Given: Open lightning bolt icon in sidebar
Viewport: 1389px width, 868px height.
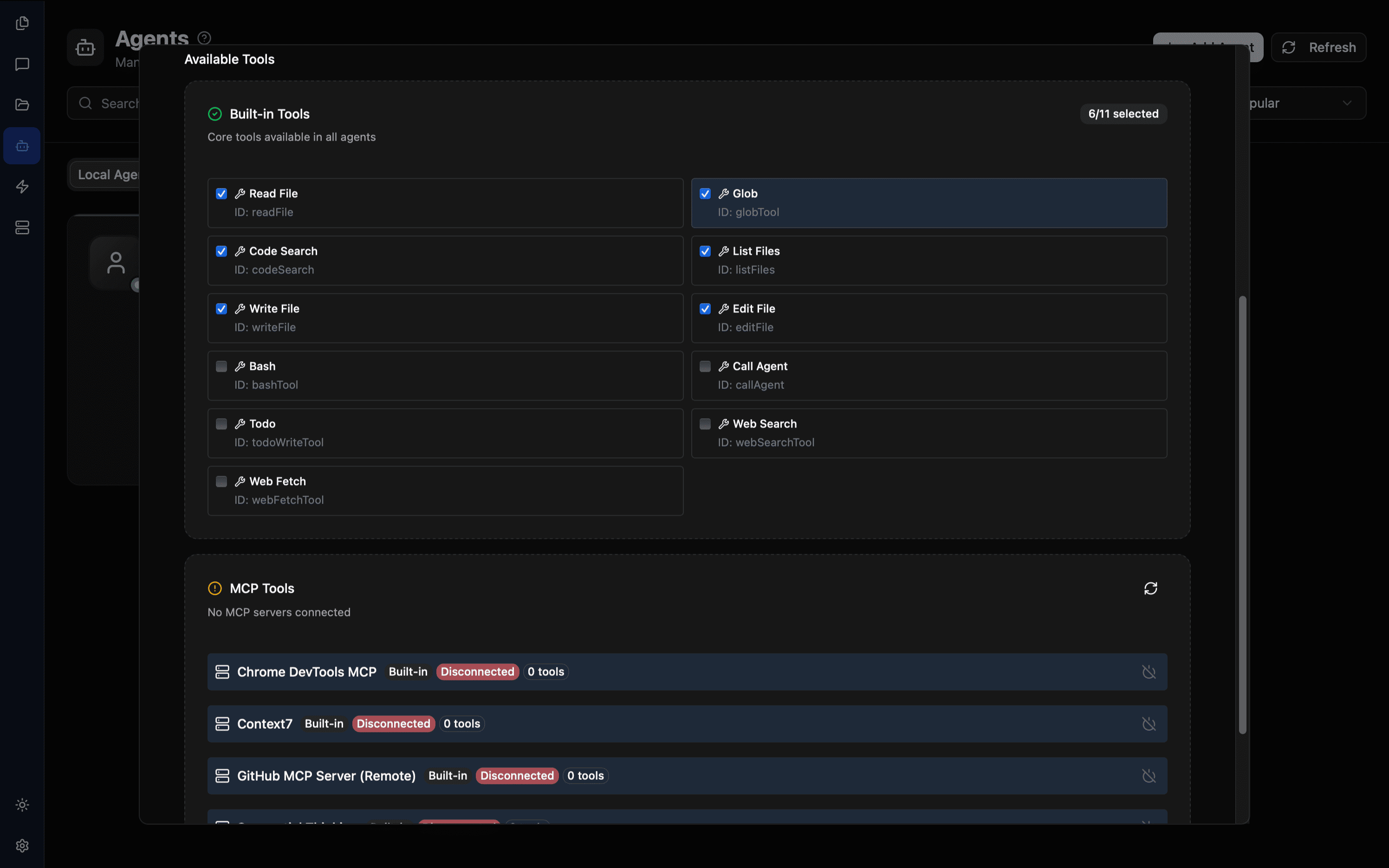Looking at the screenshot, I should click(x=22, y=187).
